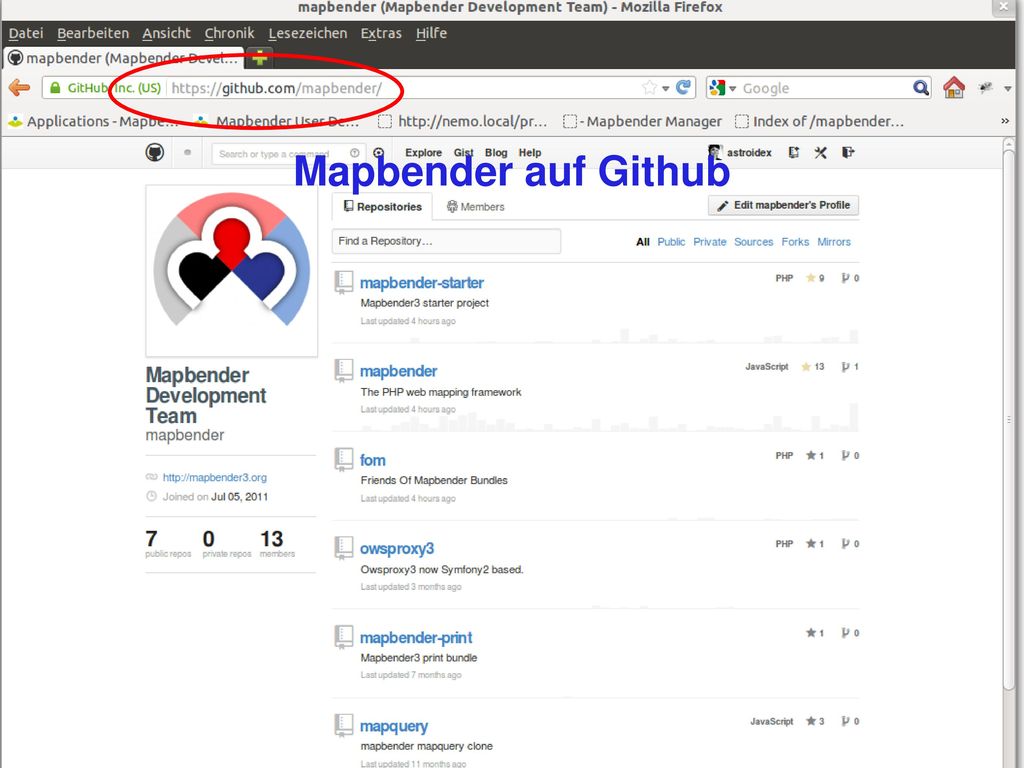Open the toolbar overflow dropdown arrow
1024x768 pixels.
[1008, 88]
